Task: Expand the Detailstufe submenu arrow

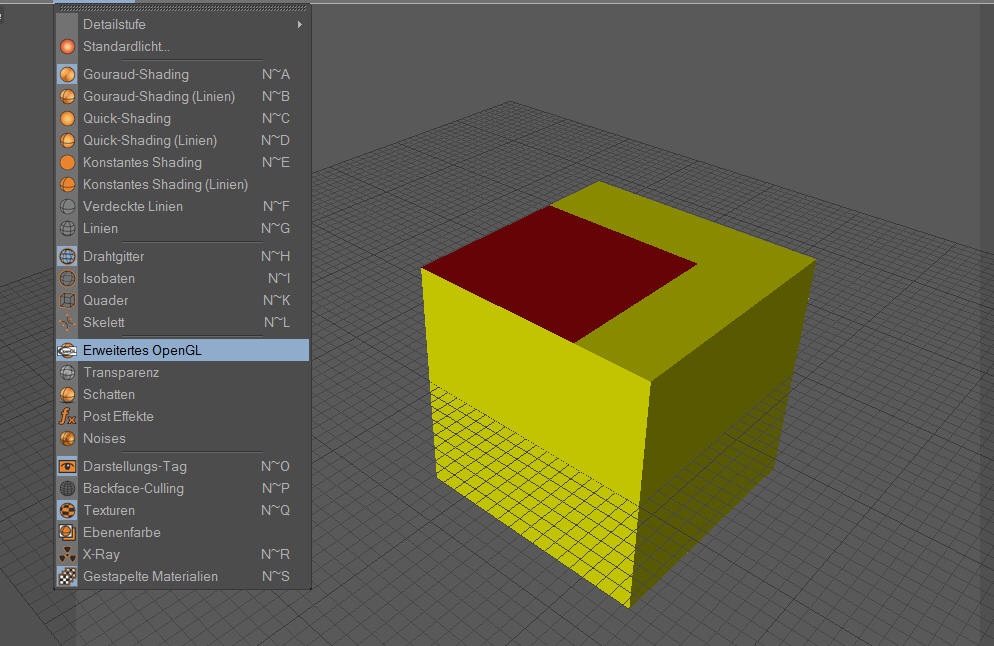Action: 299,25
